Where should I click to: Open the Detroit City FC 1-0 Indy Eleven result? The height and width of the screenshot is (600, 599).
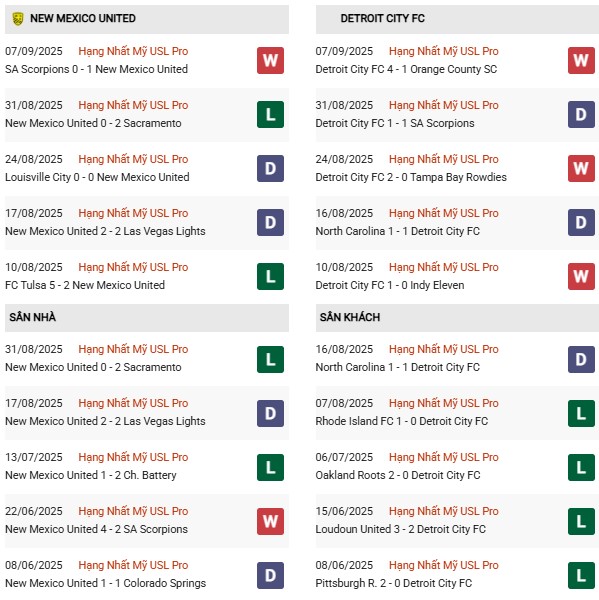click(x=390, y=285)
